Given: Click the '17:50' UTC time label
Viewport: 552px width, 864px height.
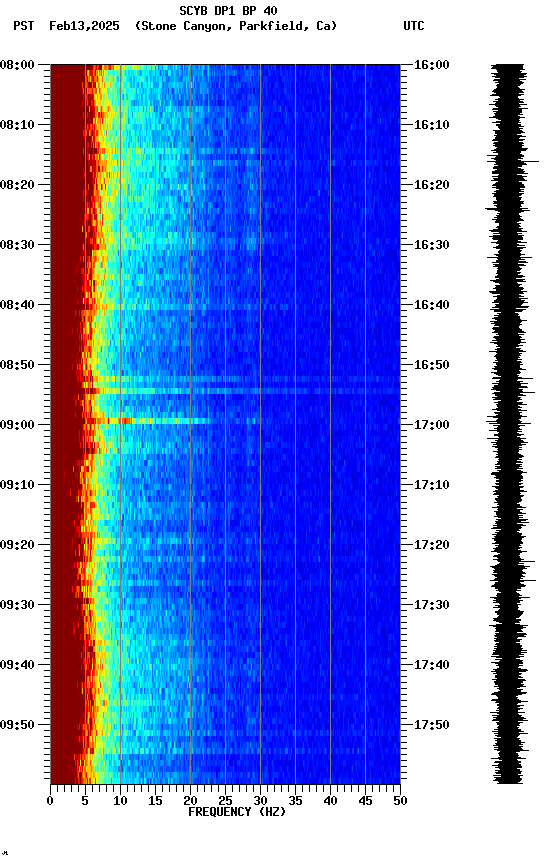Looking at the screenshot, I should (x=432, y=725).
